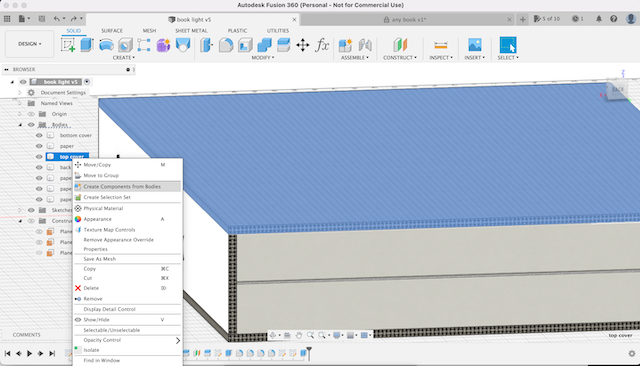Image resolution: width=640 pixels, height=366 pixels.
Task: Expand the Document Settings node
Action: point(20,93)
